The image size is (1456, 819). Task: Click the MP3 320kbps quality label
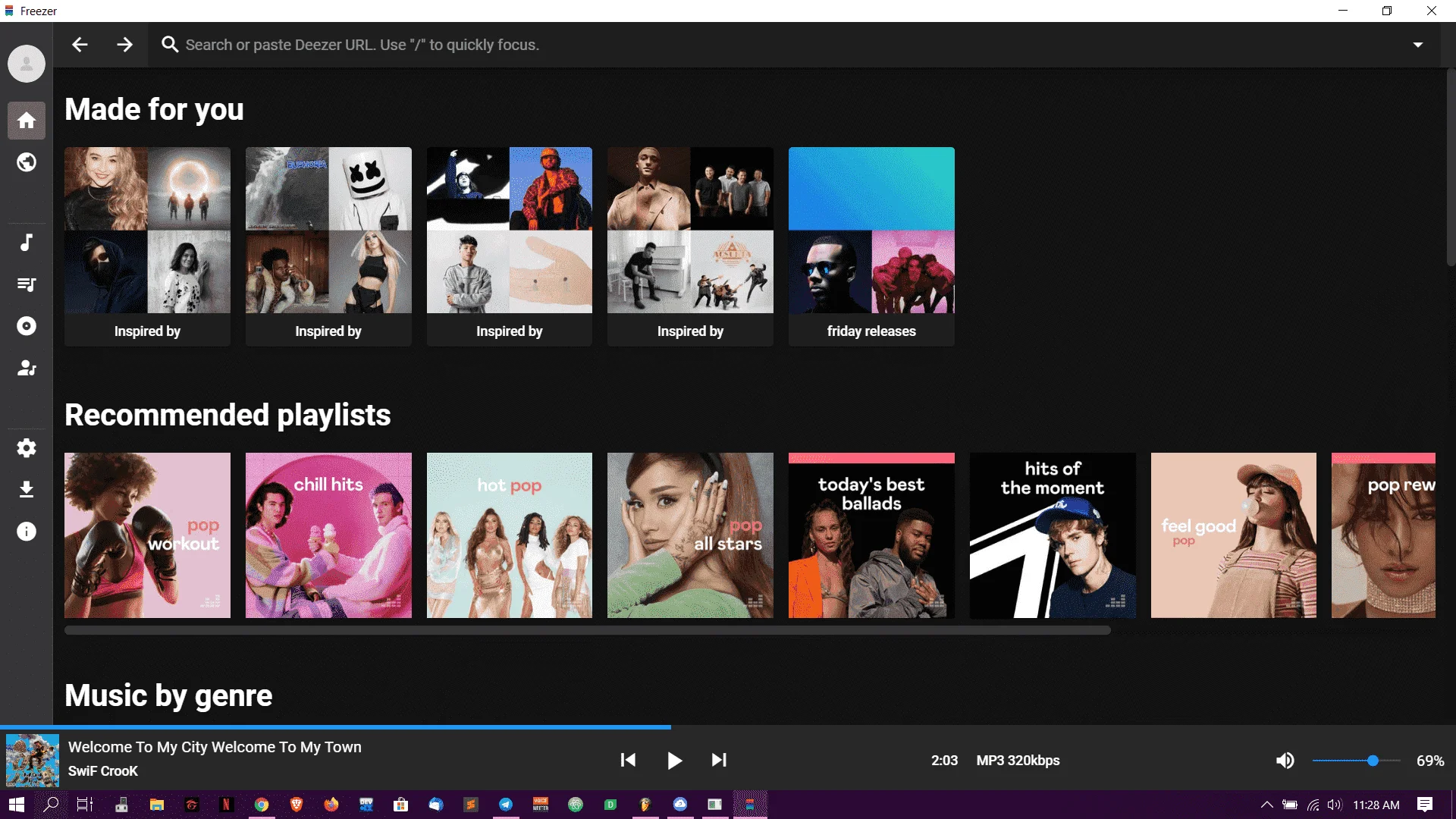click(1018, 760)
